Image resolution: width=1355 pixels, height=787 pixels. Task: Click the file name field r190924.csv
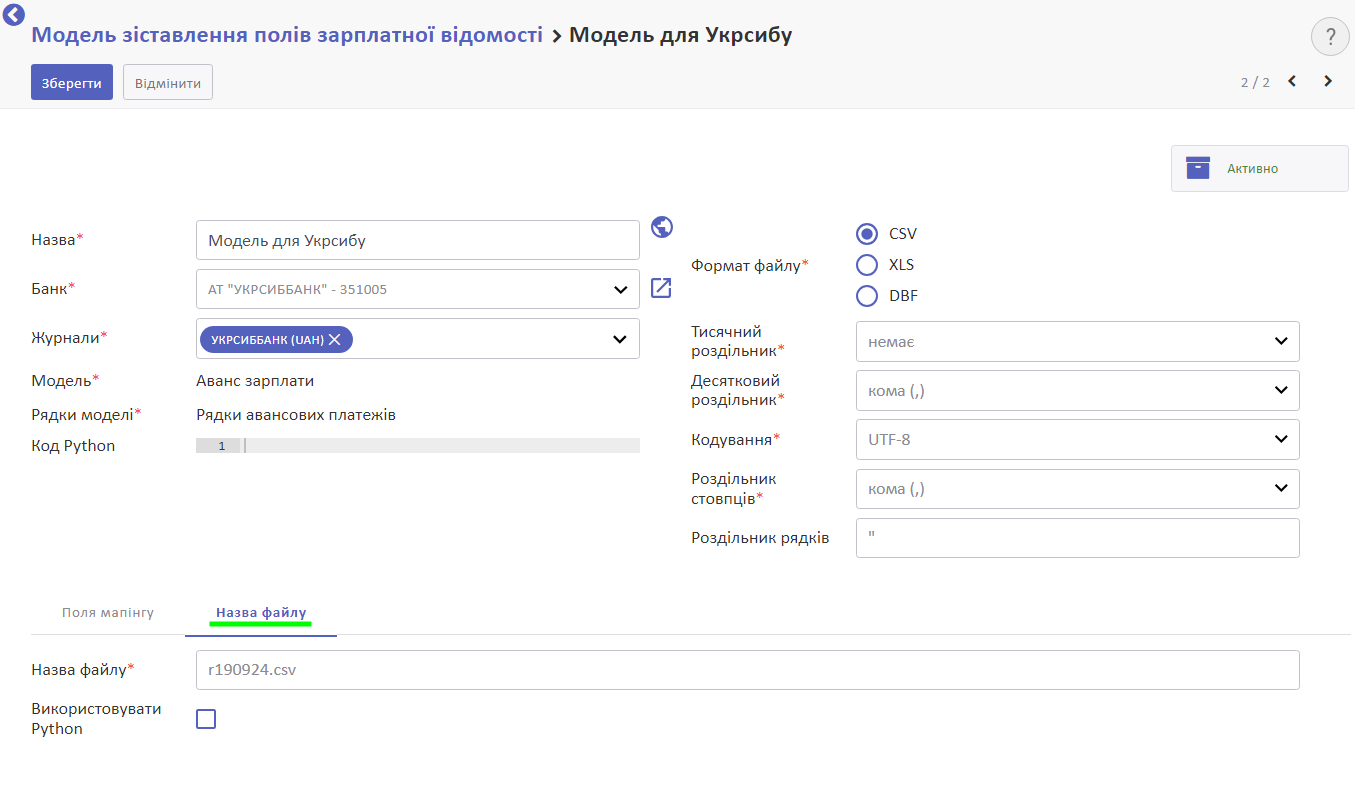(748, 670)
